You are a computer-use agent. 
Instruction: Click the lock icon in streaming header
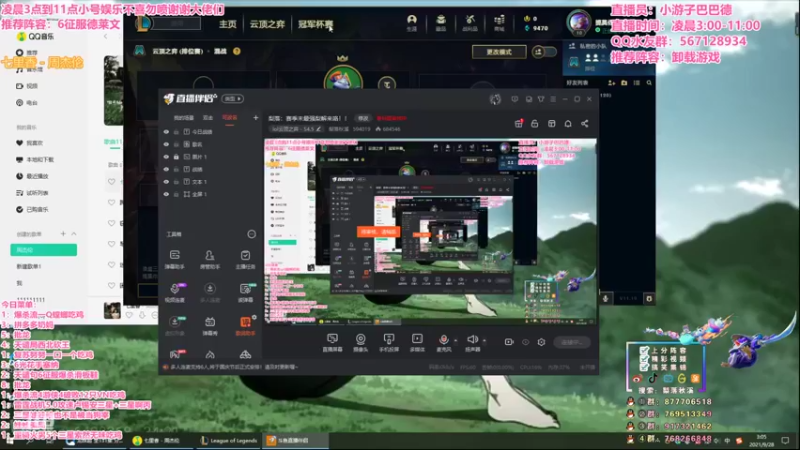[x=535, y=123]
